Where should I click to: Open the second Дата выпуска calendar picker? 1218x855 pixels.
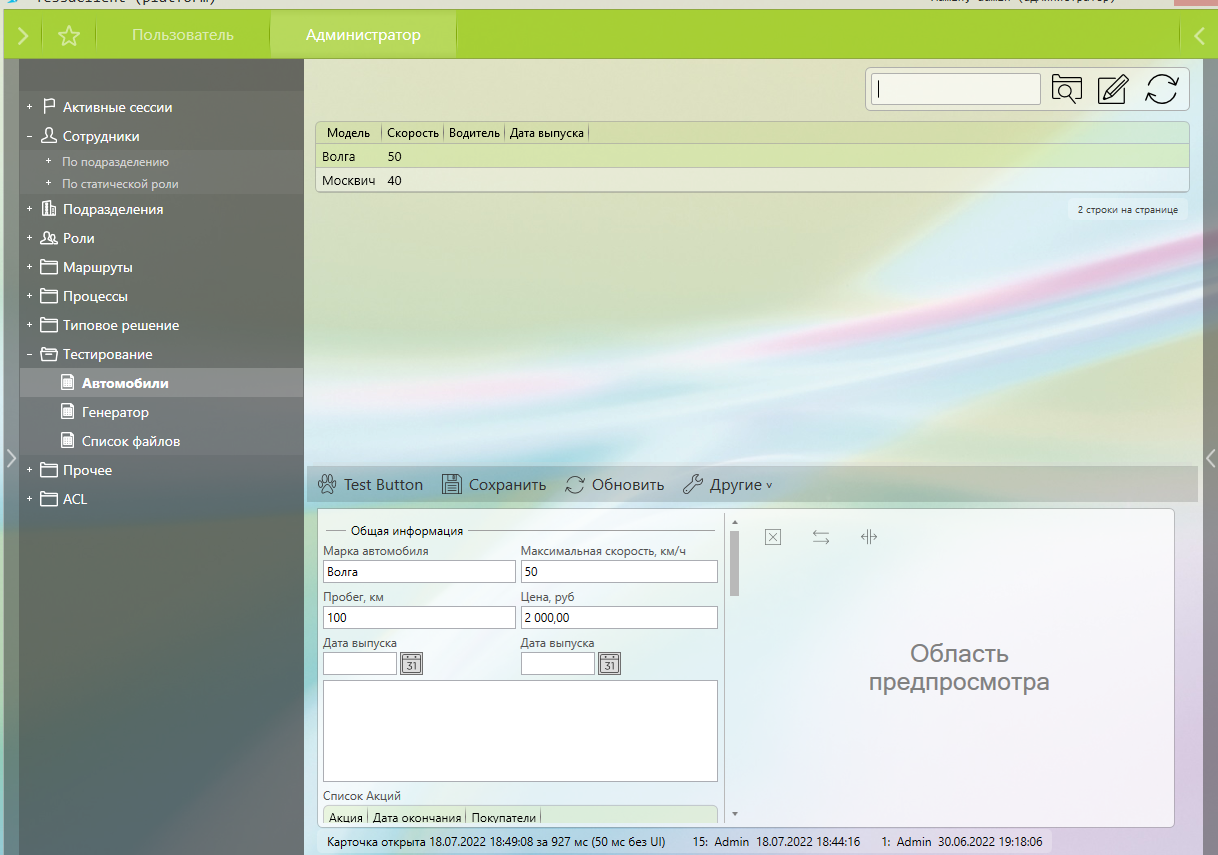610,663
